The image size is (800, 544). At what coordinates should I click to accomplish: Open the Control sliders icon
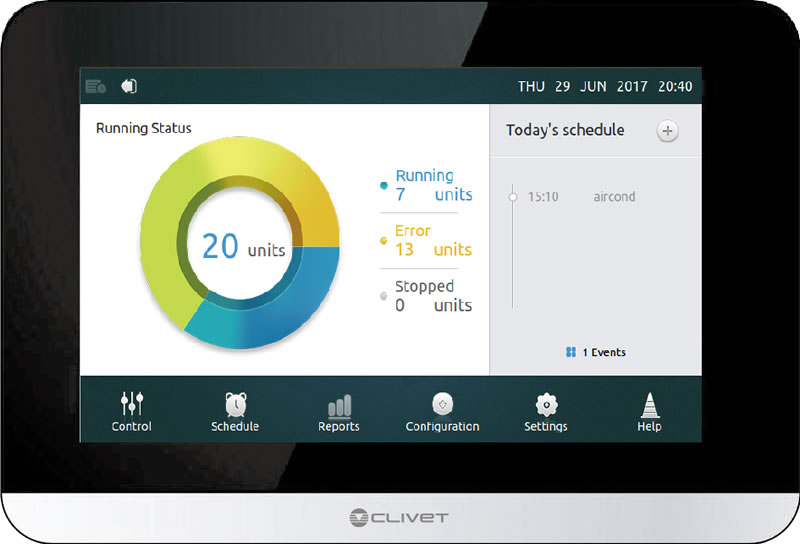(132, 404)
